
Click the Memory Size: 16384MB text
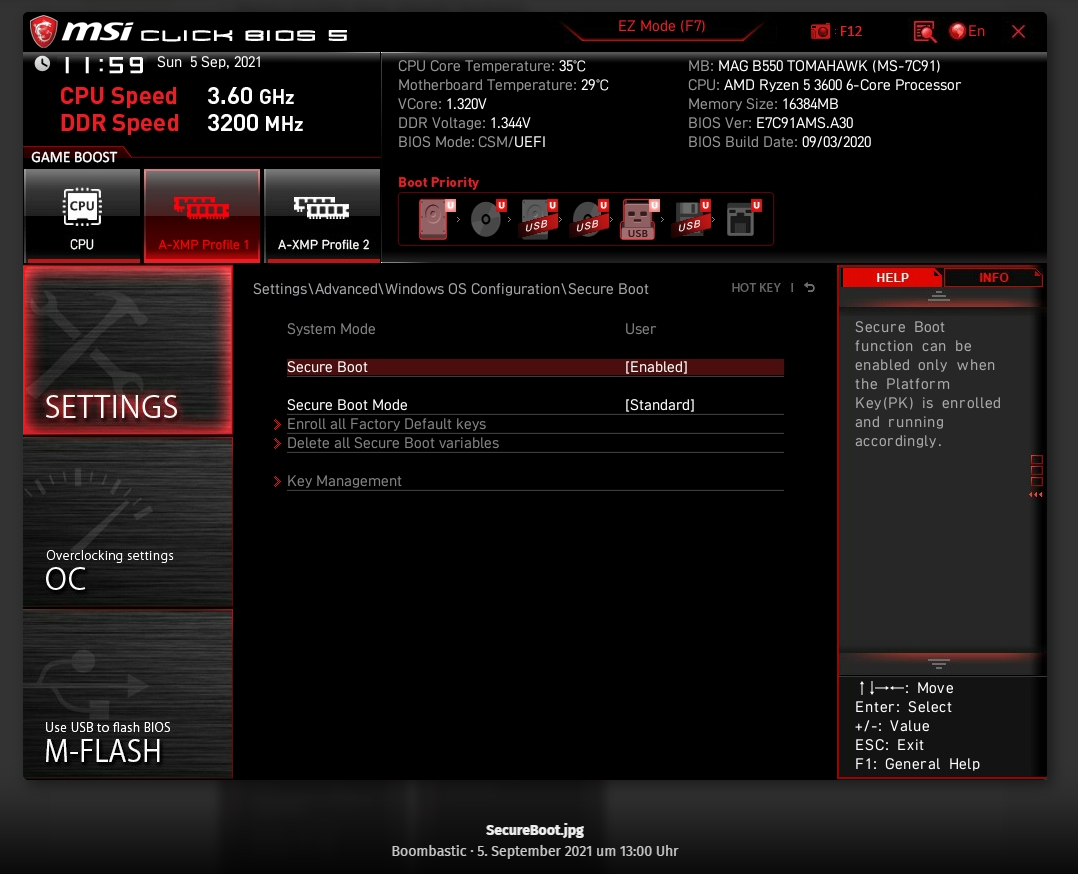pyautogui.click(x=763, y=105)
